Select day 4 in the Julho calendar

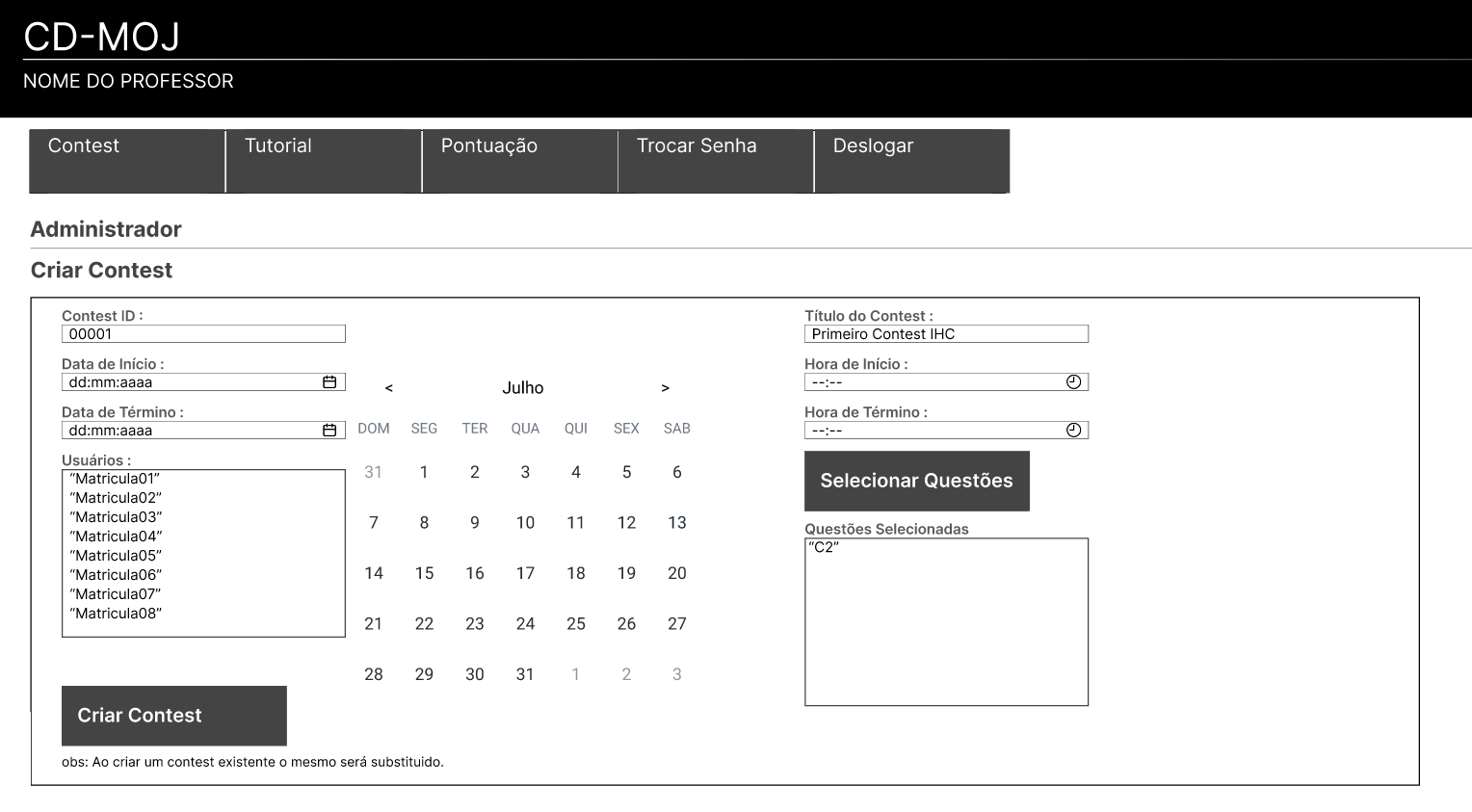576,472
